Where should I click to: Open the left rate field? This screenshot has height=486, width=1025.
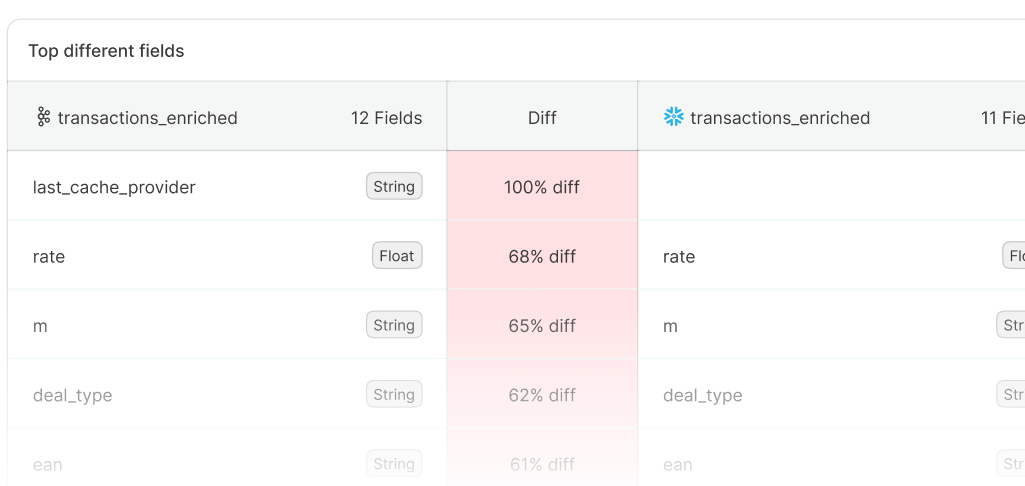point(49,257)
